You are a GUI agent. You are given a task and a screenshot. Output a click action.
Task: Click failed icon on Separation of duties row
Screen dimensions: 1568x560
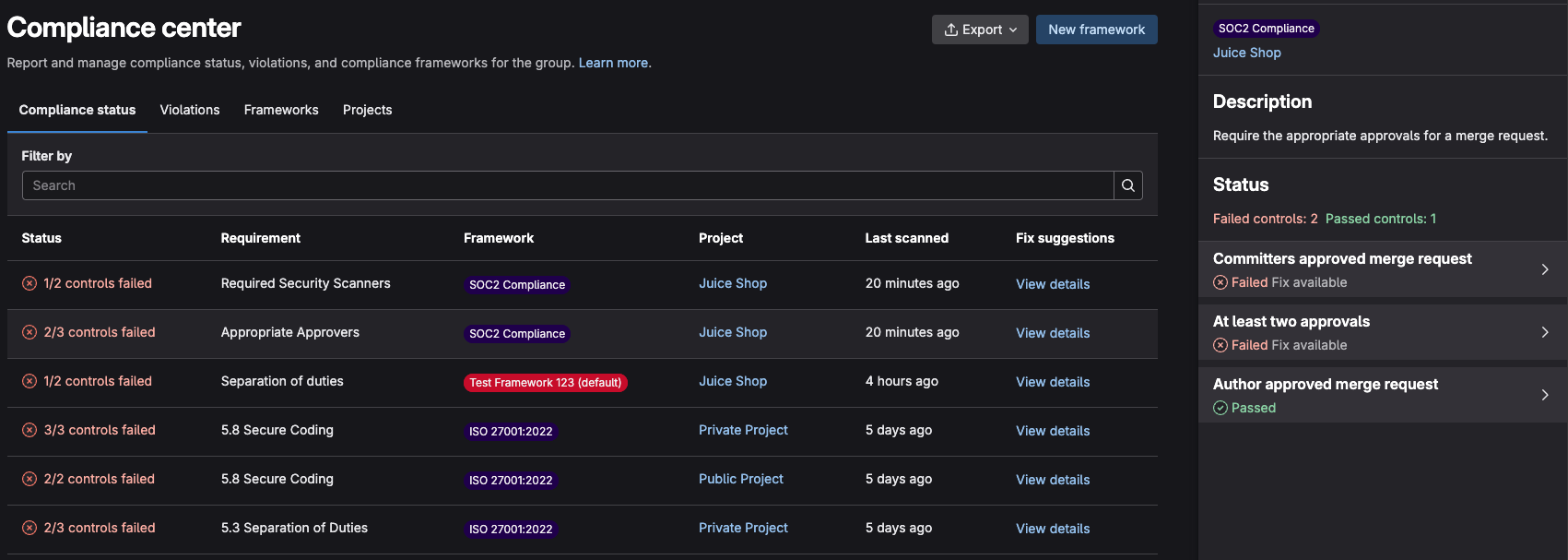point(29,381)
